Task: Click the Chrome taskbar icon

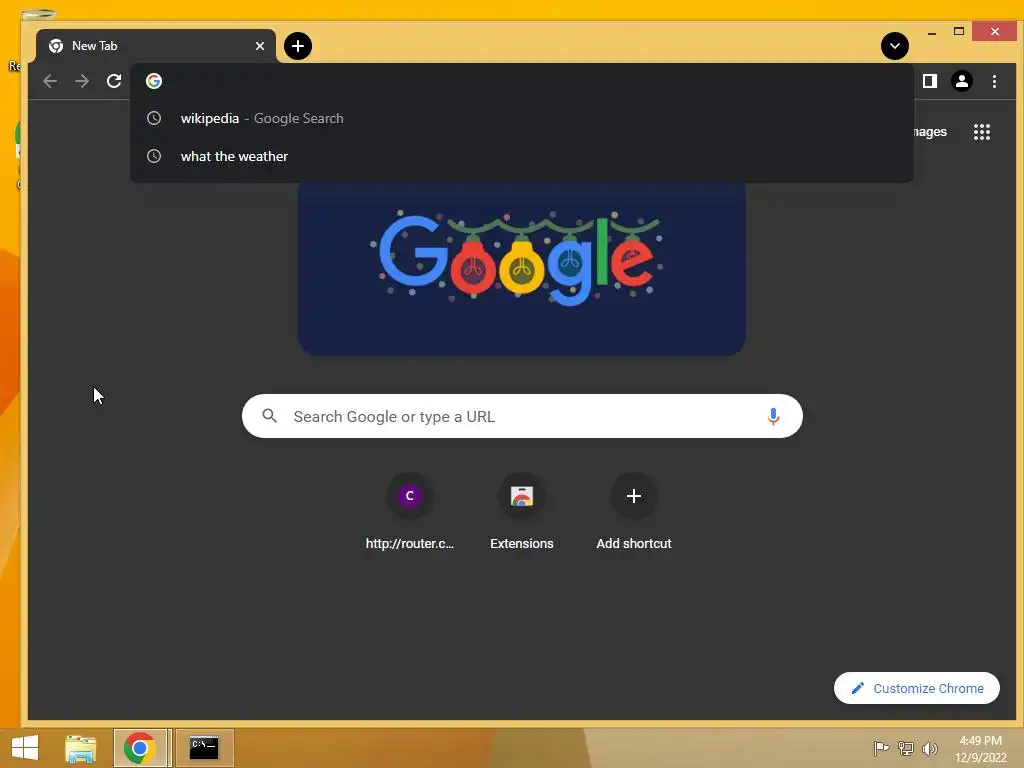Action: pyautogui.click(x=140, y=748)
